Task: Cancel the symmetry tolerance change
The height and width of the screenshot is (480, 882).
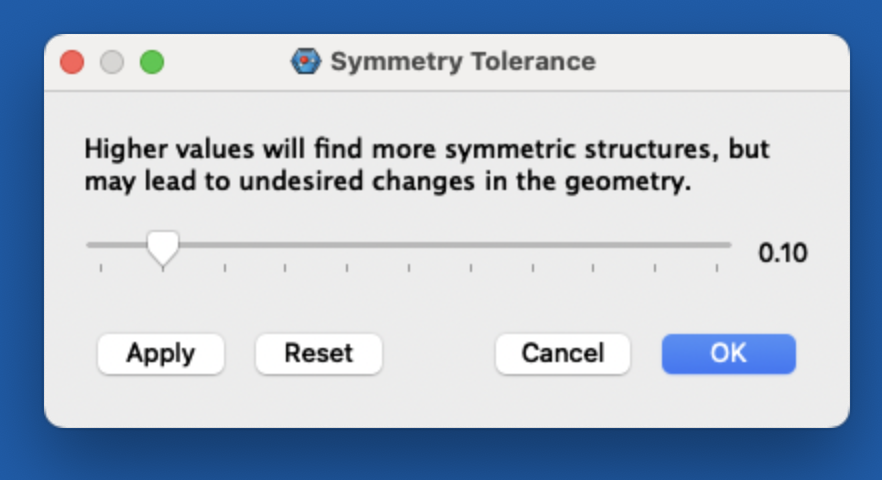Action: coord(562,354)
